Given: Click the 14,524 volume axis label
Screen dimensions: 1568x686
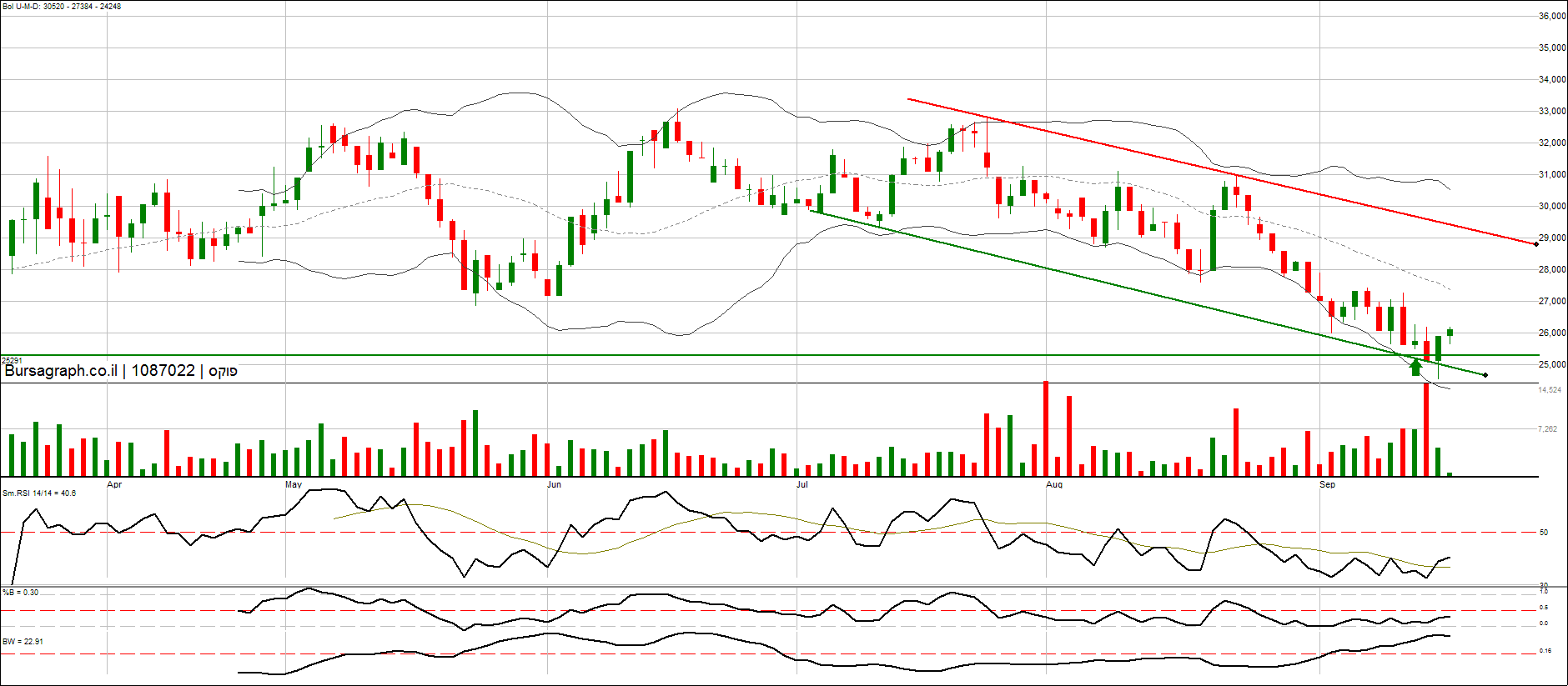Looking at the screenshot, I should point(1550,390).
